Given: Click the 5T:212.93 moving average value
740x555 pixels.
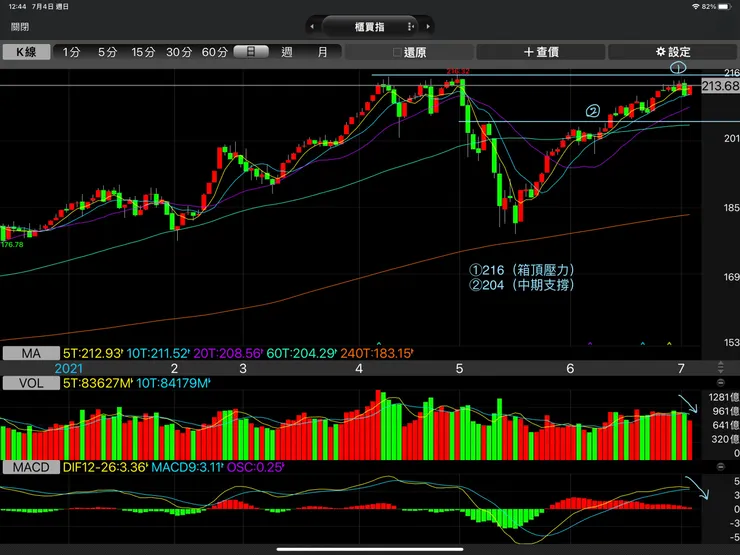Looking at the screenshot, I should [93, 353].
